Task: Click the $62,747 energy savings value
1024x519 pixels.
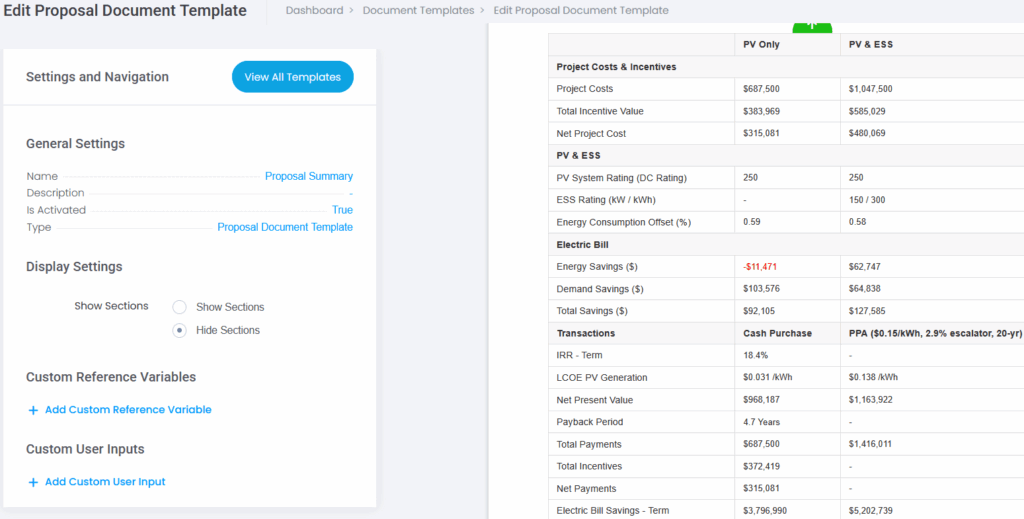Action: tap(865, 266)
